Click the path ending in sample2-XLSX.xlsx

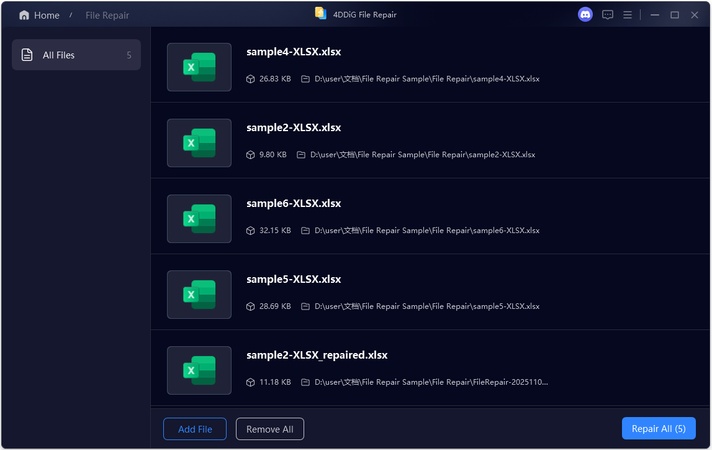point(423,155)
